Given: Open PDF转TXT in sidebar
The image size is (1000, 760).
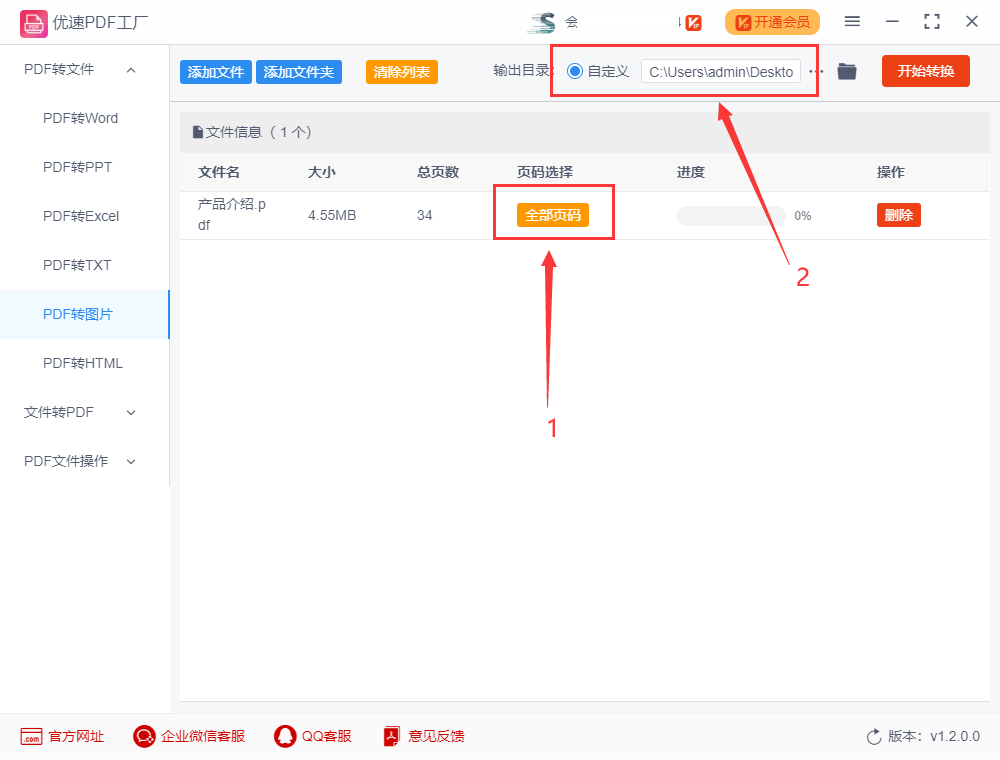Looking at the screenshot, I should pos(77,265).
